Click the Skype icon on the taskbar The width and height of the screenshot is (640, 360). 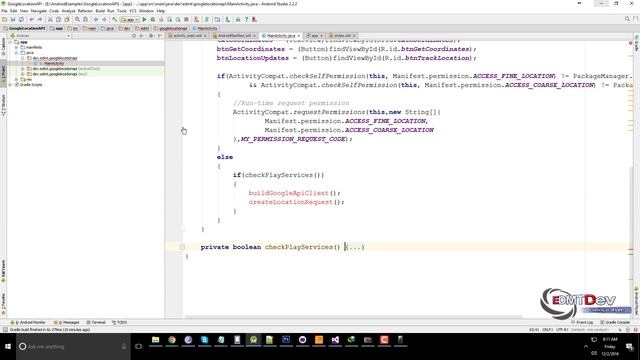(x=204, y=340)
